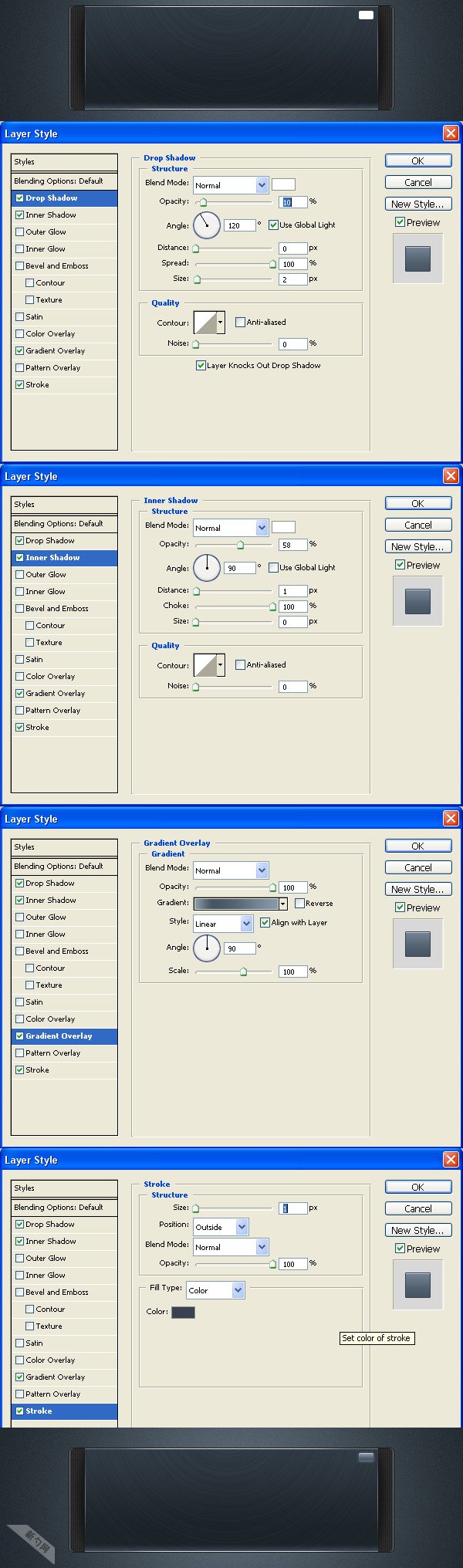Screen dimensions: 463x1568
Task: Click New Style in the Stroke dialog
Action: tap(417, 1230)
